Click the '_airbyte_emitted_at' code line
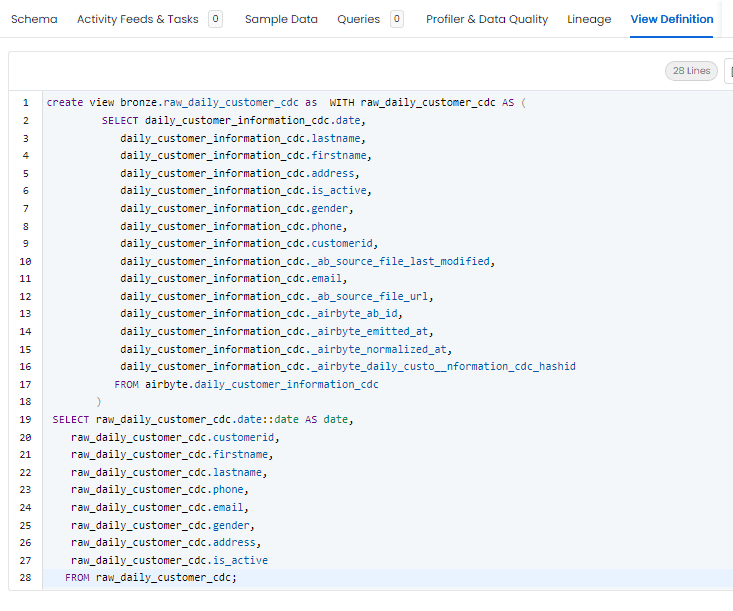Screen dimensions: 733x611 tap(277, 331)
